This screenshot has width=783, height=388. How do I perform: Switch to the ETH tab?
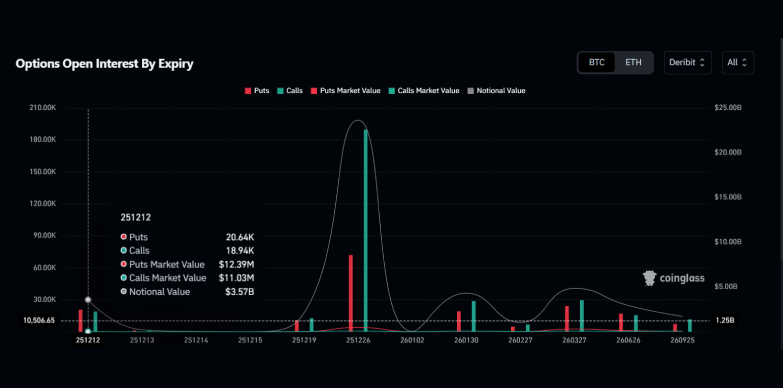(x=633, y=62)
